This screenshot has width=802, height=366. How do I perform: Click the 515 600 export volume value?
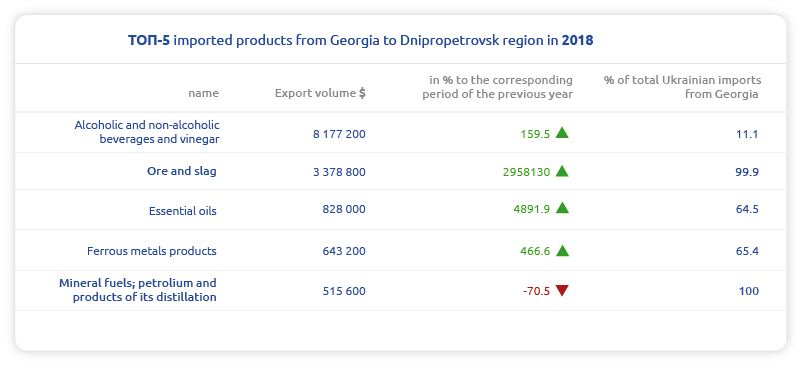[x=344, y=291]
